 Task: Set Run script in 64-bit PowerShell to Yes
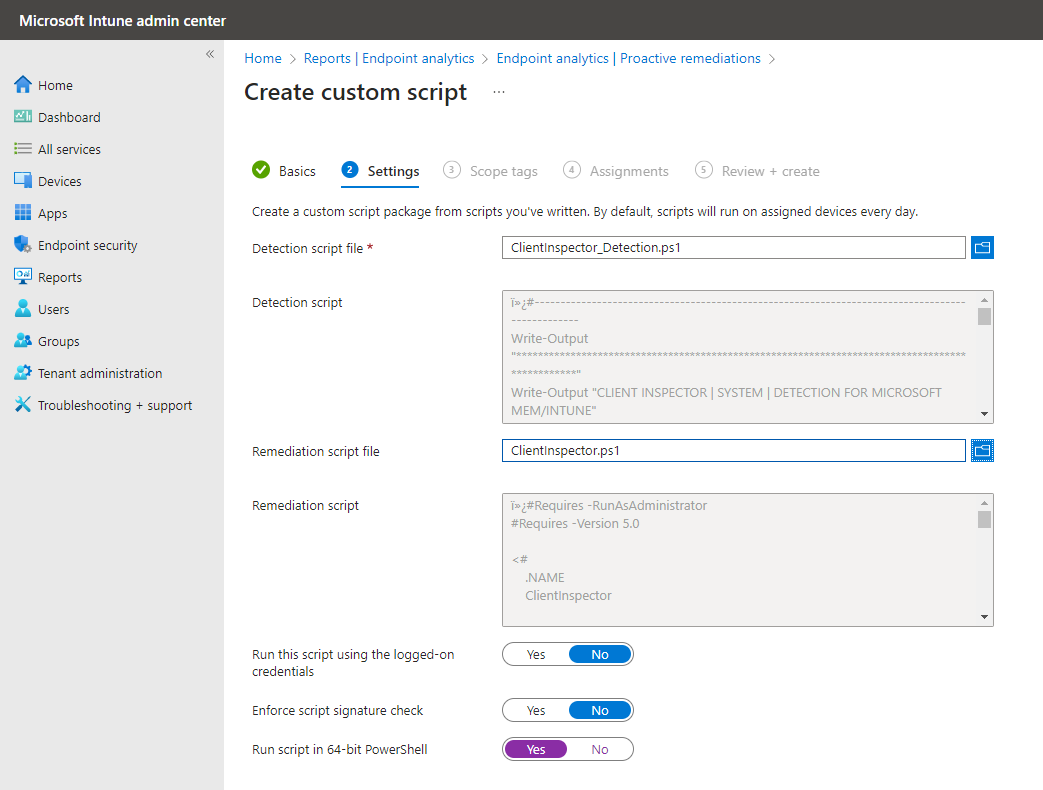coord(536,749)
